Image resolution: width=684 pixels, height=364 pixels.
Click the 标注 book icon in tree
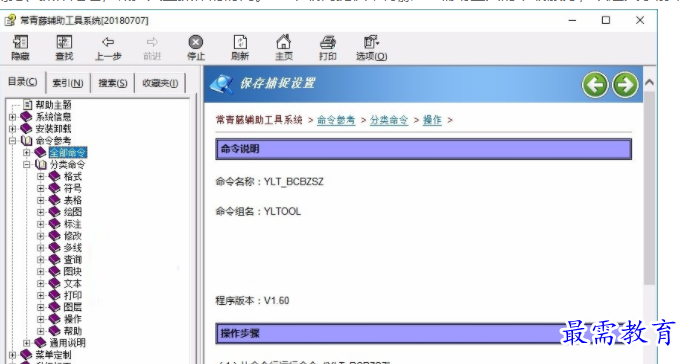point(55,224)
